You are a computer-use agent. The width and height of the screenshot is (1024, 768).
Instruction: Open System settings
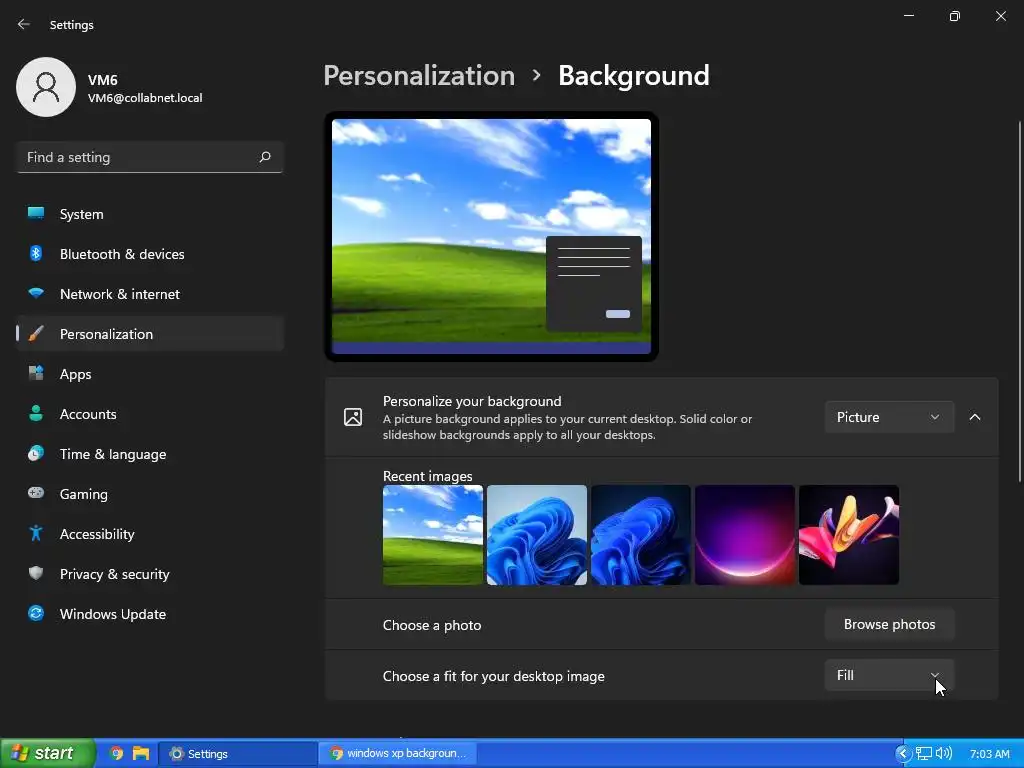click(x=150, y=214)
